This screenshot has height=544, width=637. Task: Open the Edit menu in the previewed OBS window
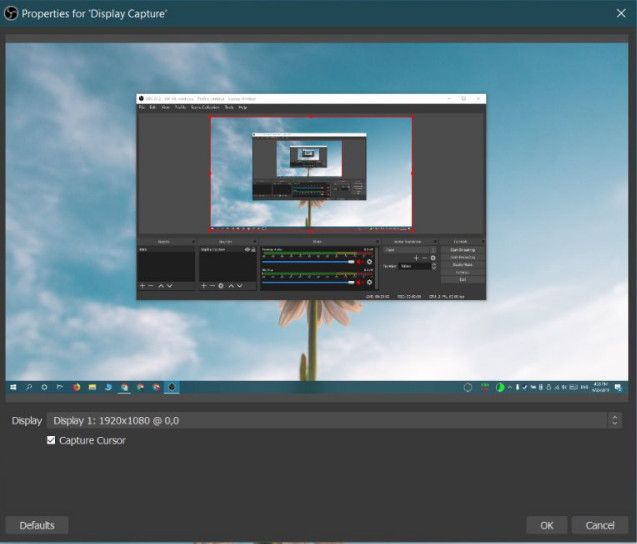153,108
